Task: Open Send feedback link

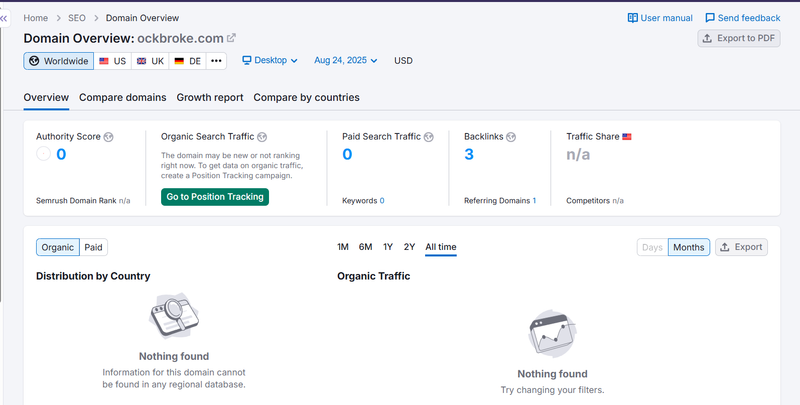Action: [x=749, y=18]
